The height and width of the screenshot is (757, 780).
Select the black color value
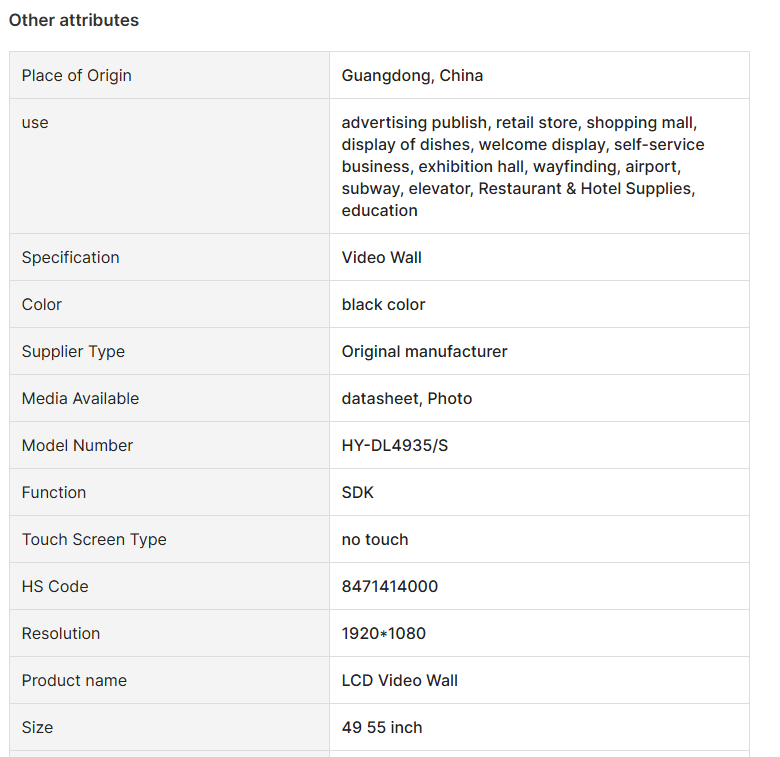click(x=384, y=304)
